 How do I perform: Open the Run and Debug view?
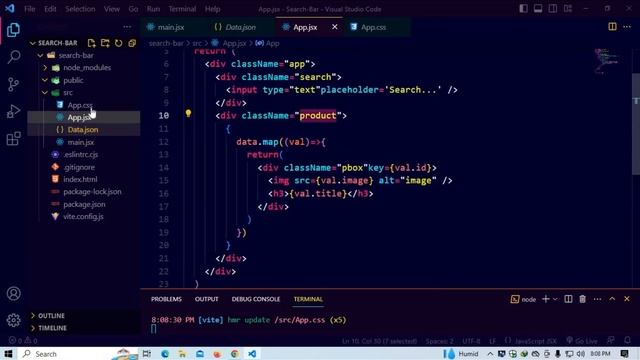click(x=13, y=111)
